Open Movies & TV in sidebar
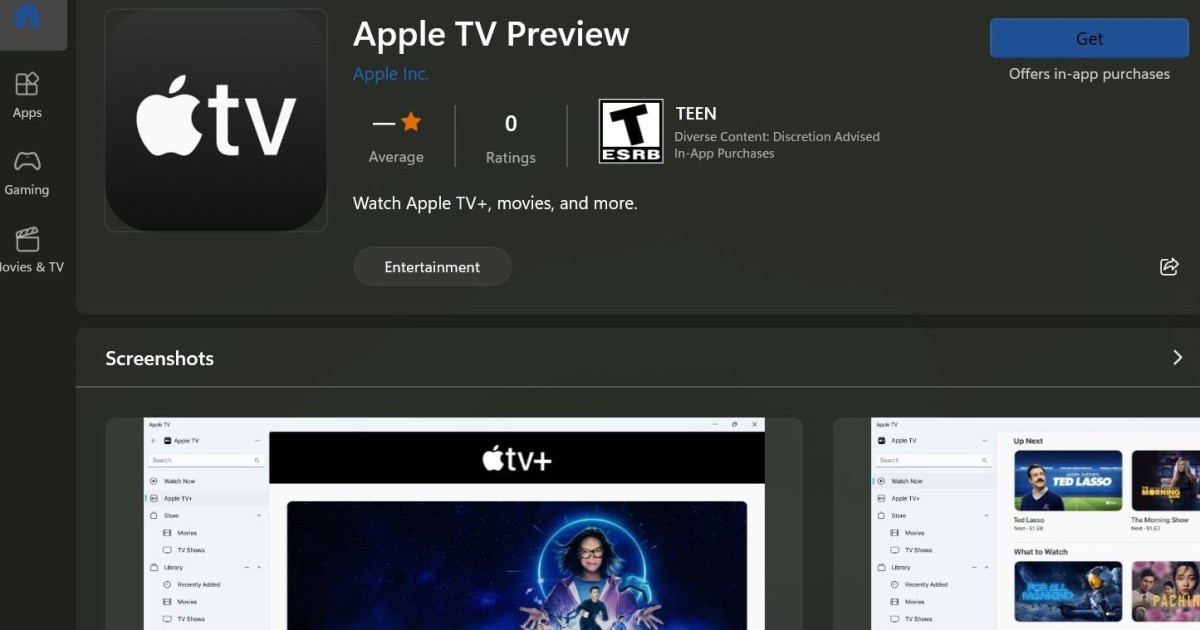This screenshot has width=1200, height=630. click(x=27, y=250)
